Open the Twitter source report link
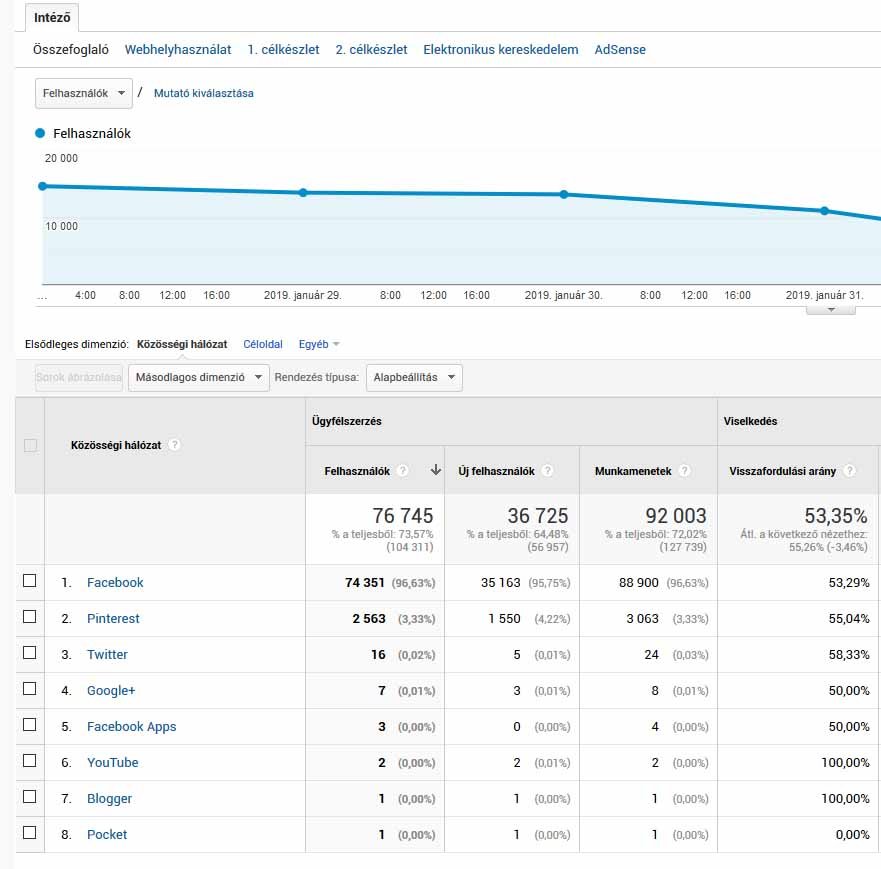Screen dimensions: 881x869 click(107, 654)
